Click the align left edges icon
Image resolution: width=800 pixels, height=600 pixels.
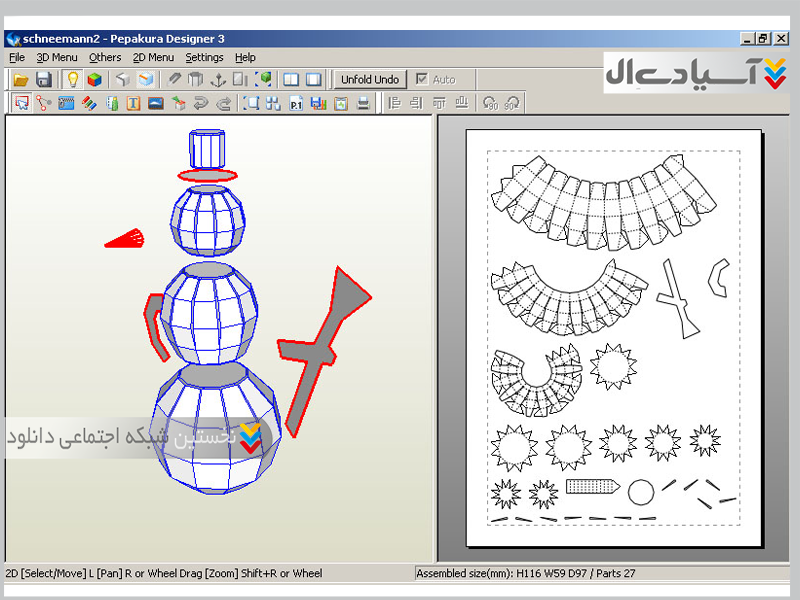pyautogui.click(x=394, y=103)
